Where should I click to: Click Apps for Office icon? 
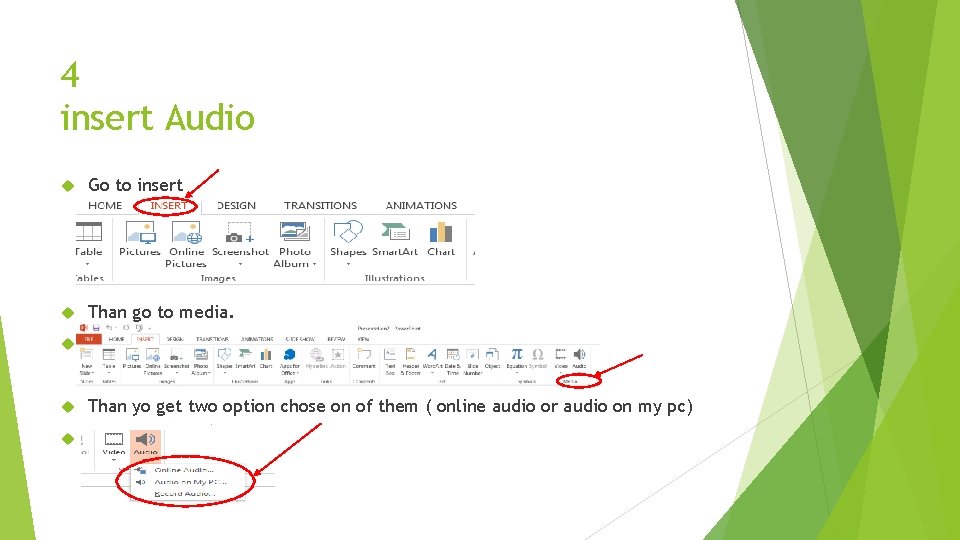click(290, 354)
